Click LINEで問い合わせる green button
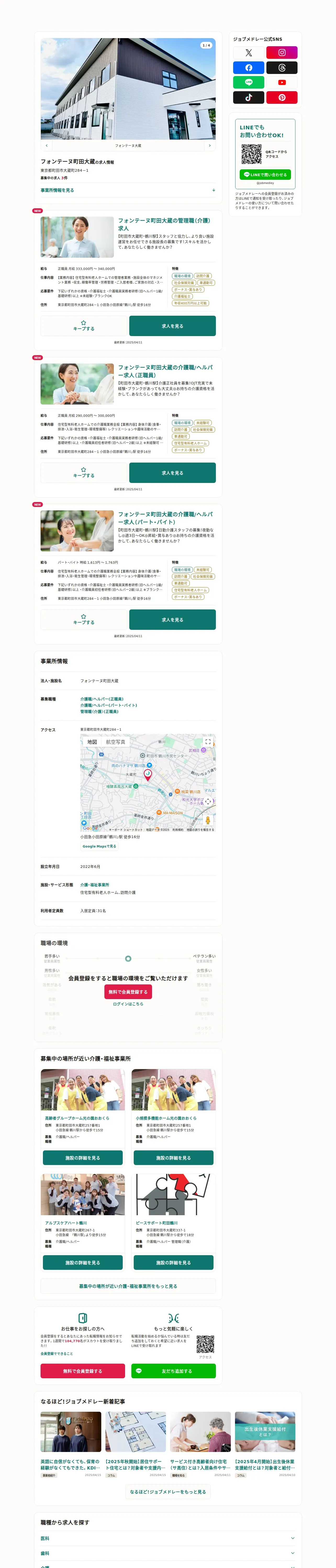 pyautogui.click(x=265, y=175)
